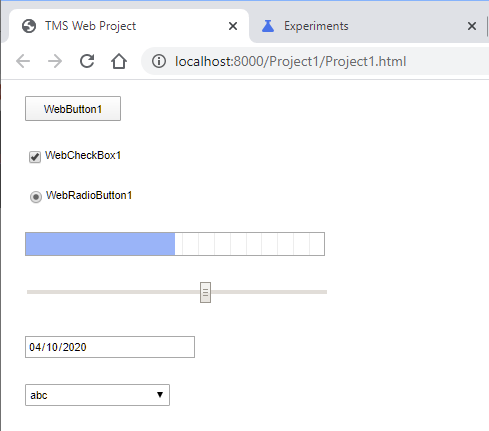Click the browser back arrow
The width and height of the screenshot is (489, 431).
coord(23,61)
